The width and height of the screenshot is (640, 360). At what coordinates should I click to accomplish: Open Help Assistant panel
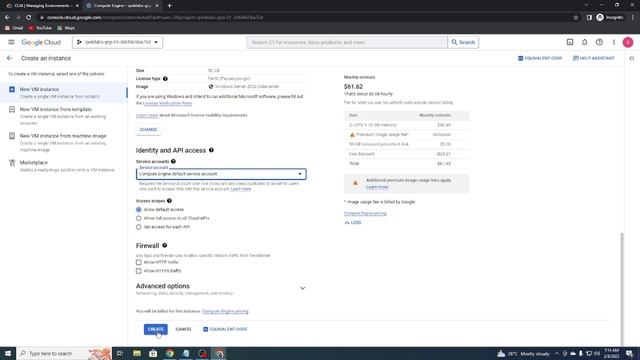point(593,58)
